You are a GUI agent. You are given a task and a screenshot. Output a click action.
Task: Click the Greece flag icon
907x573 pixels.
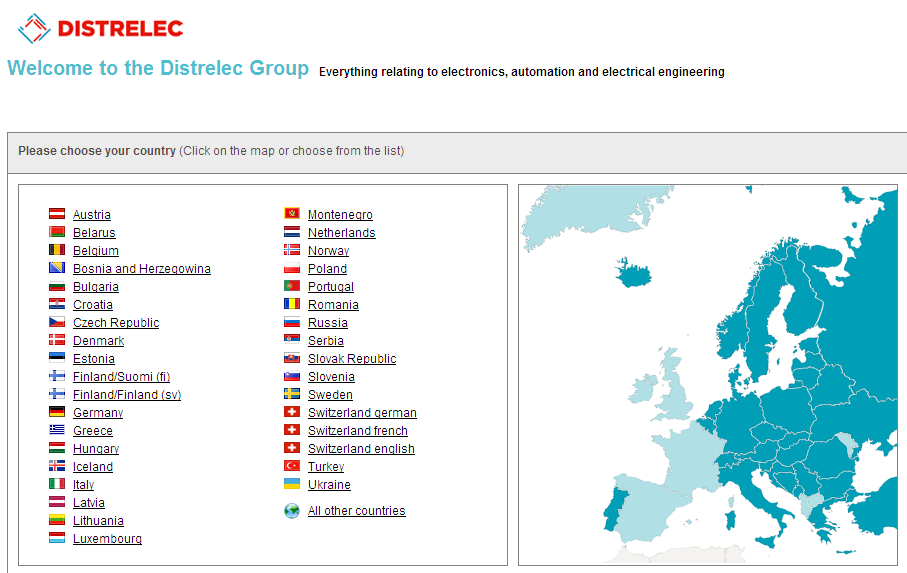tap(57, 430)
